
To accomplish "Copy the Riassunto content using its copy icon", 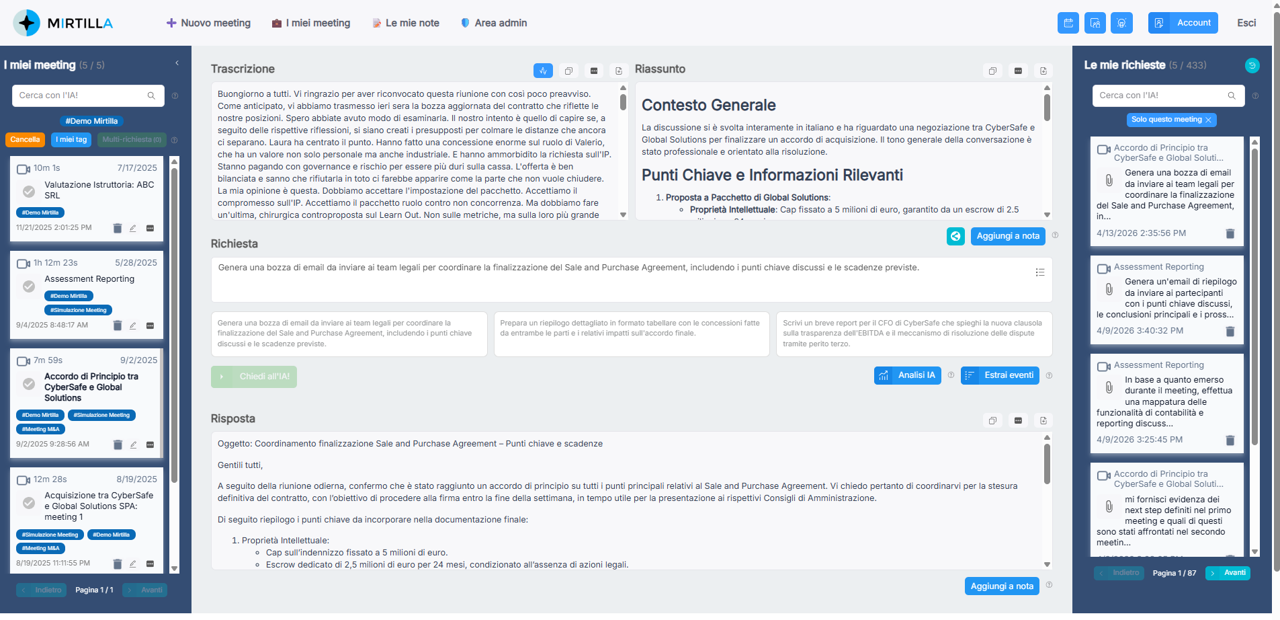I will [x=992, y=70].
